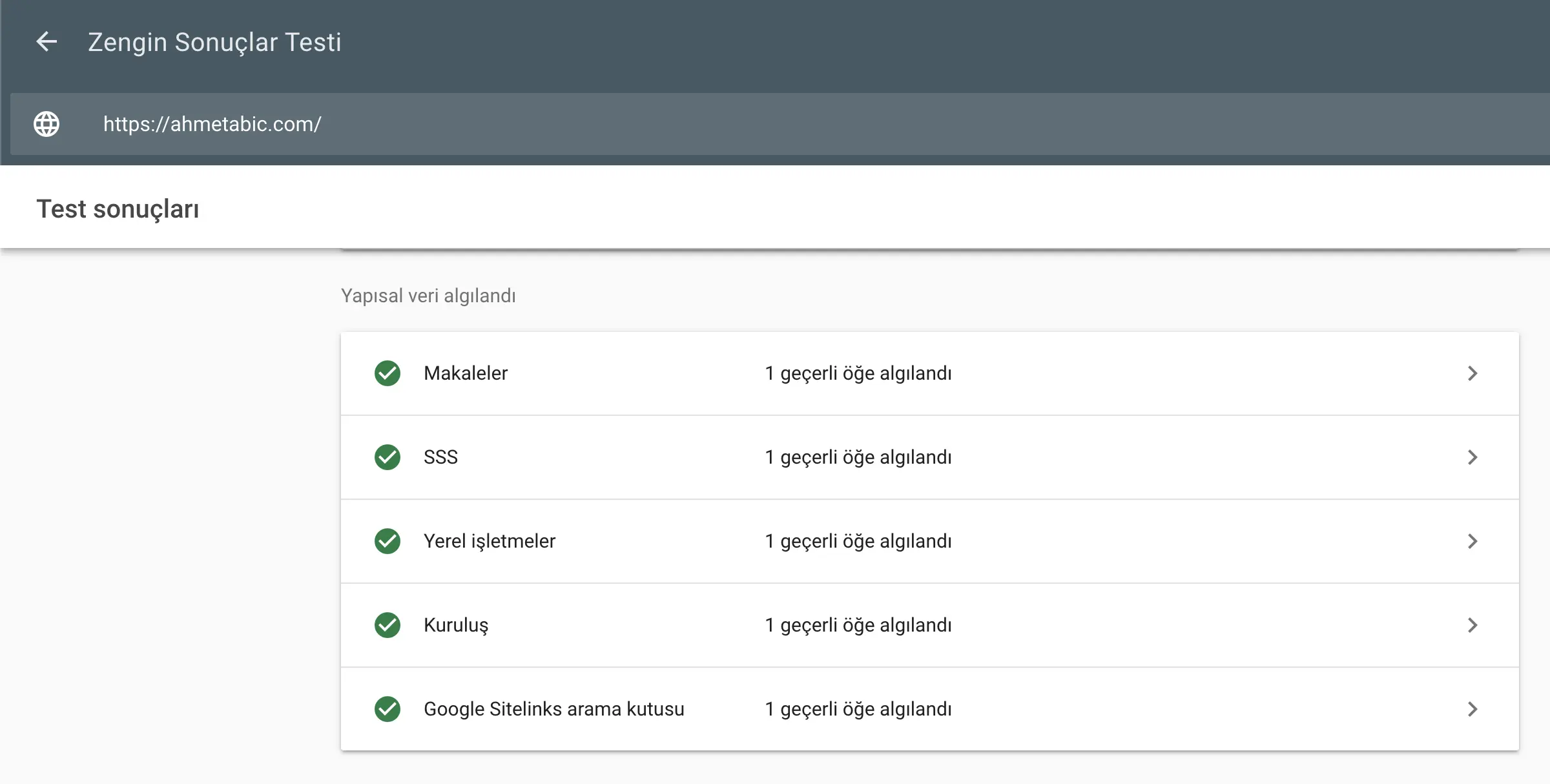Open the Makaleler structured data label

pyautogui.click(x=466, y=373)
